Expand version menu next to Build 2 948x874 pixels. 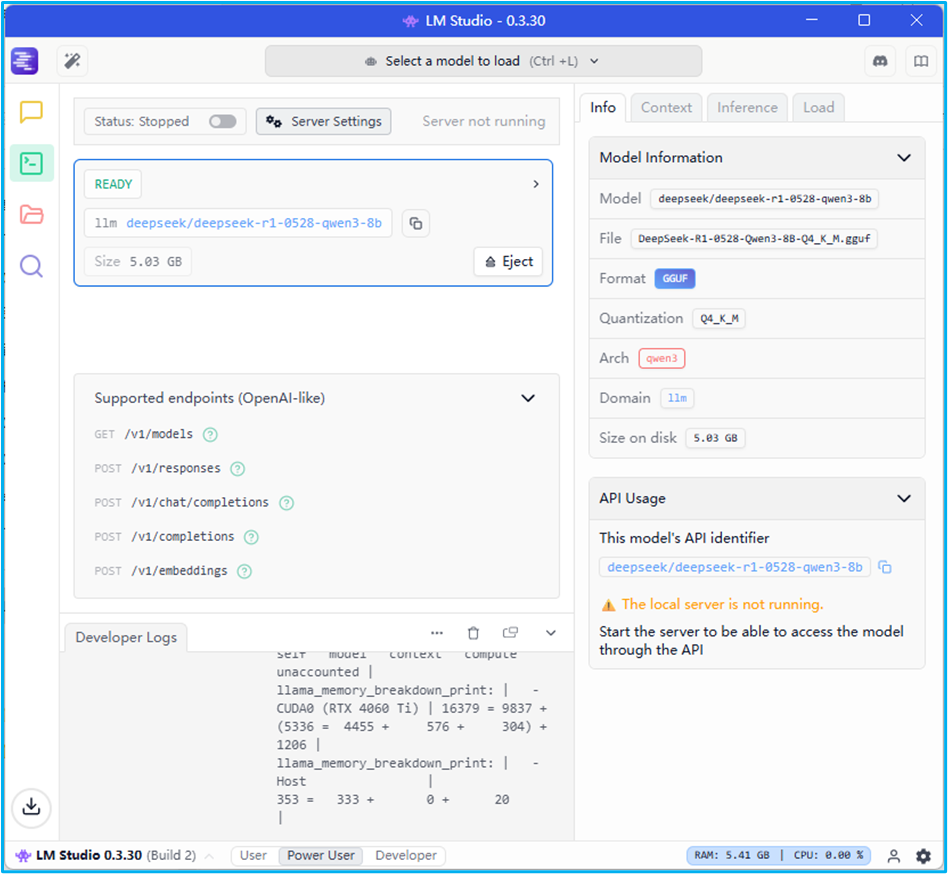coord(209,856)
